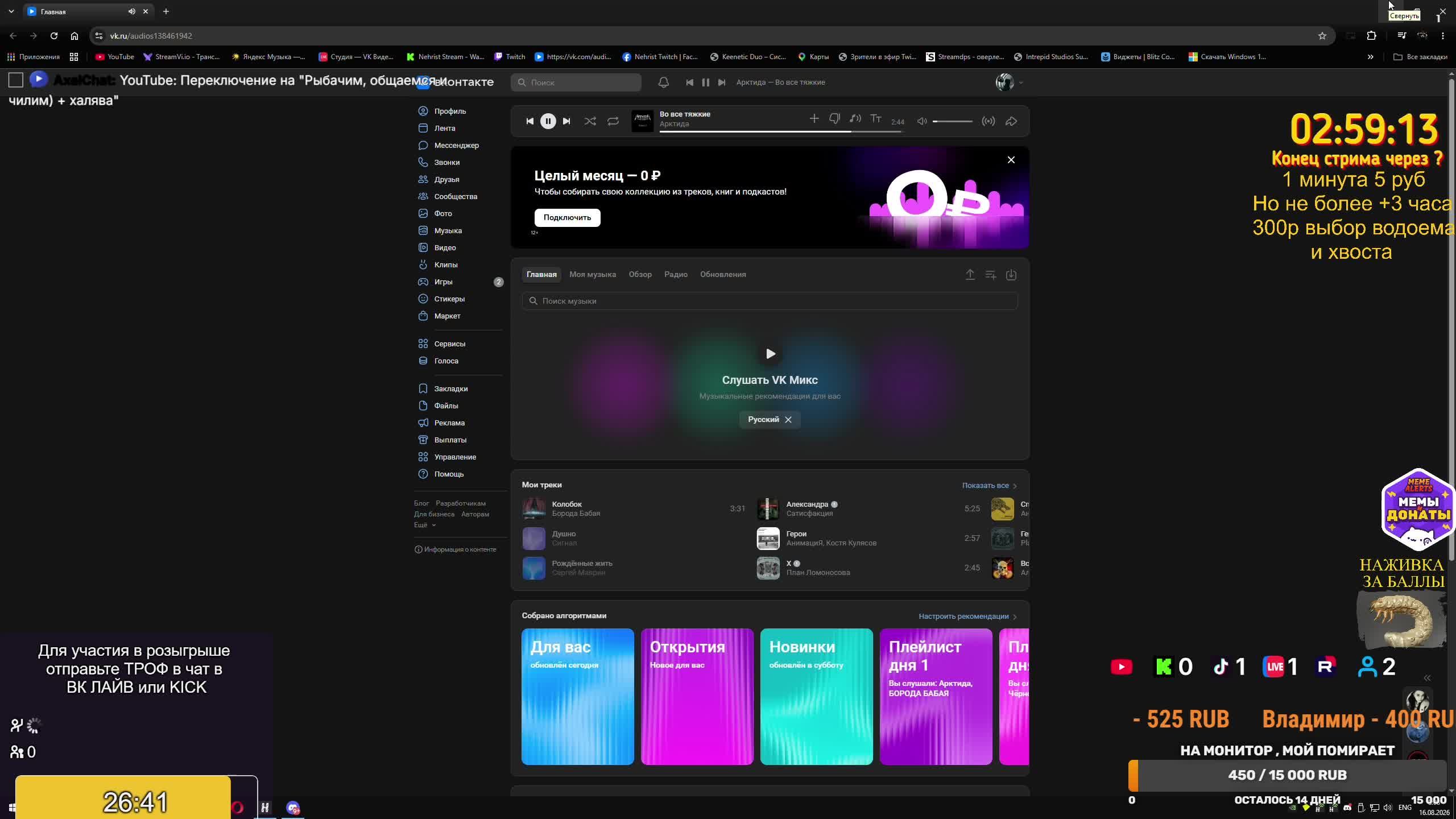The height and width of the screenshot is (819, 1456).
Task: Click the Подключить button
Action: pos(567,217)
